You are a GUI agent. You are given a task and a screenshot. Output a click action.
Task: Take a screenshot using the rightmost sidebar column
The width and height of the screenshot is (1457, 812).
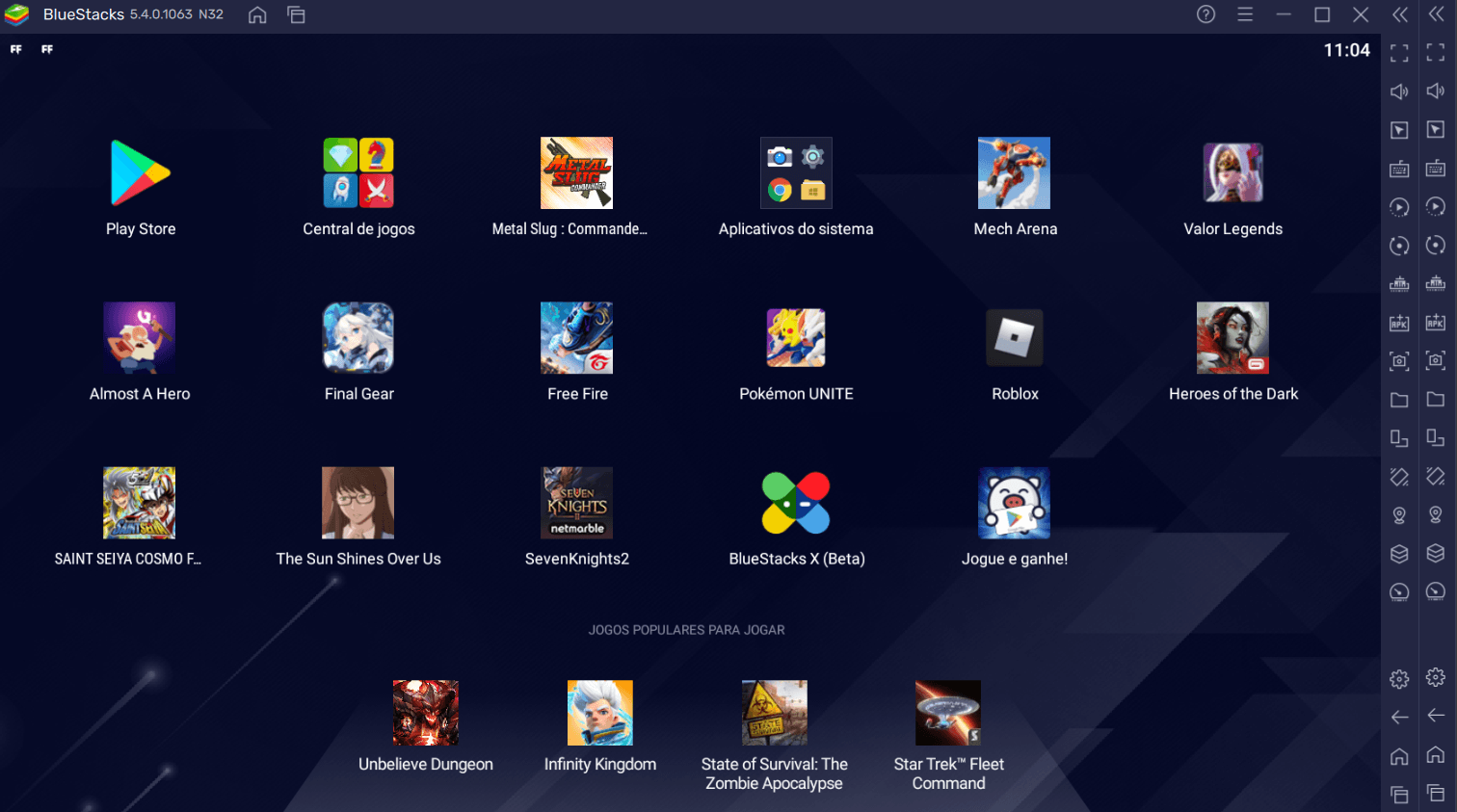pyautogui.click(x=1436, y=360)
